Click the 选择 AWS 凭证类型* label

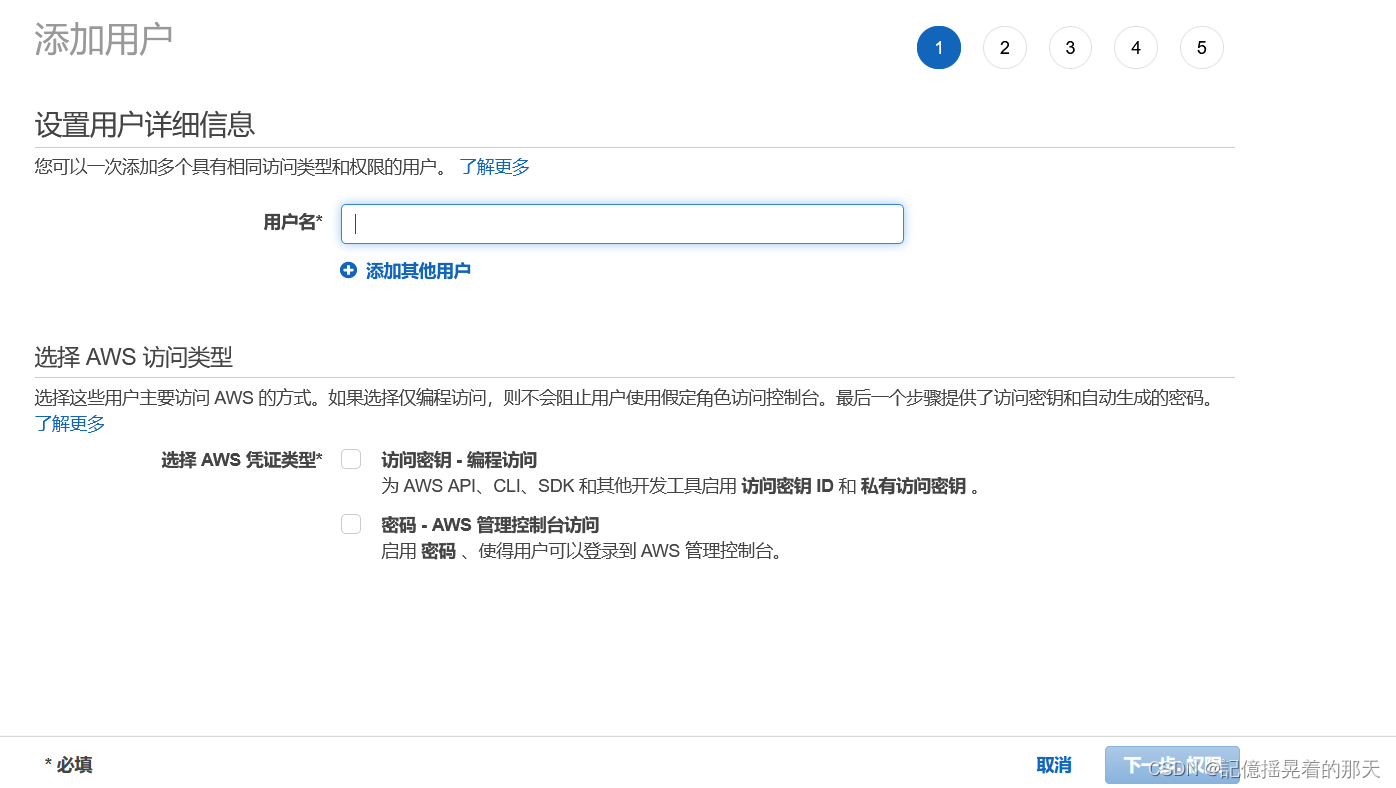point(242,460)
